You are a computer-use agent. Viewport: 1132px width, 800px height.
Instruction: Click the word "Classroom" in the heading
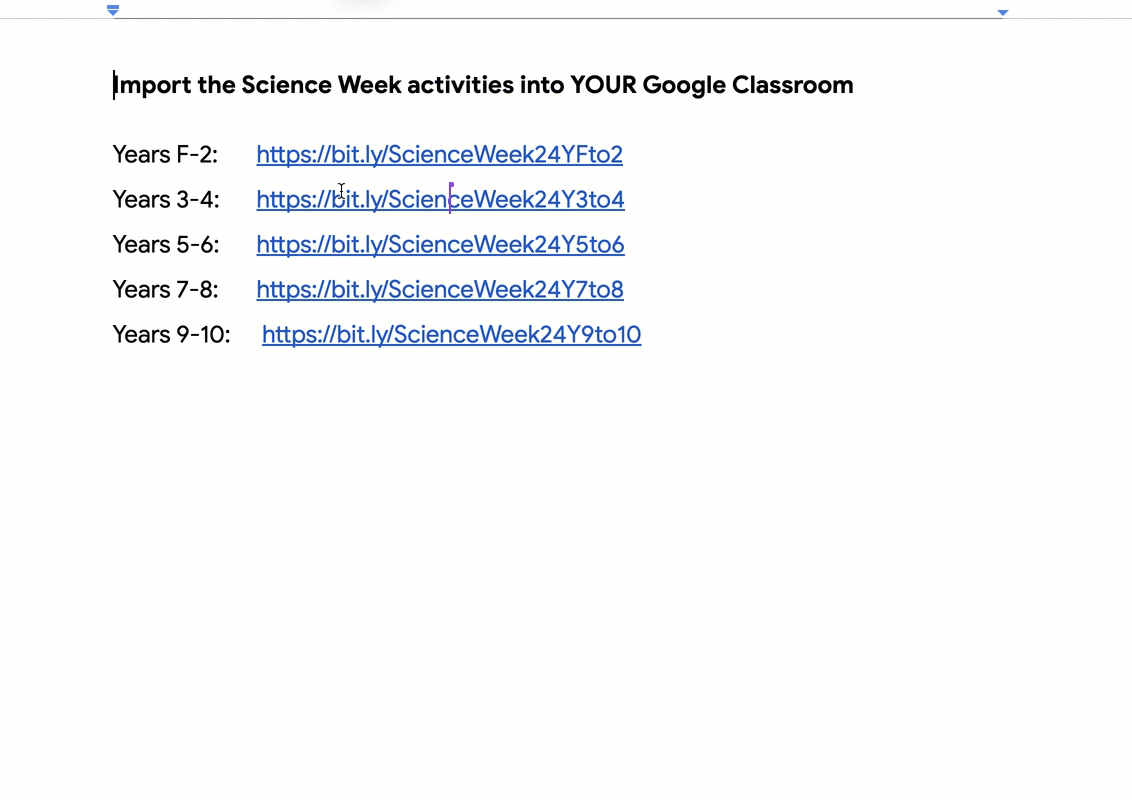(793, 84)
